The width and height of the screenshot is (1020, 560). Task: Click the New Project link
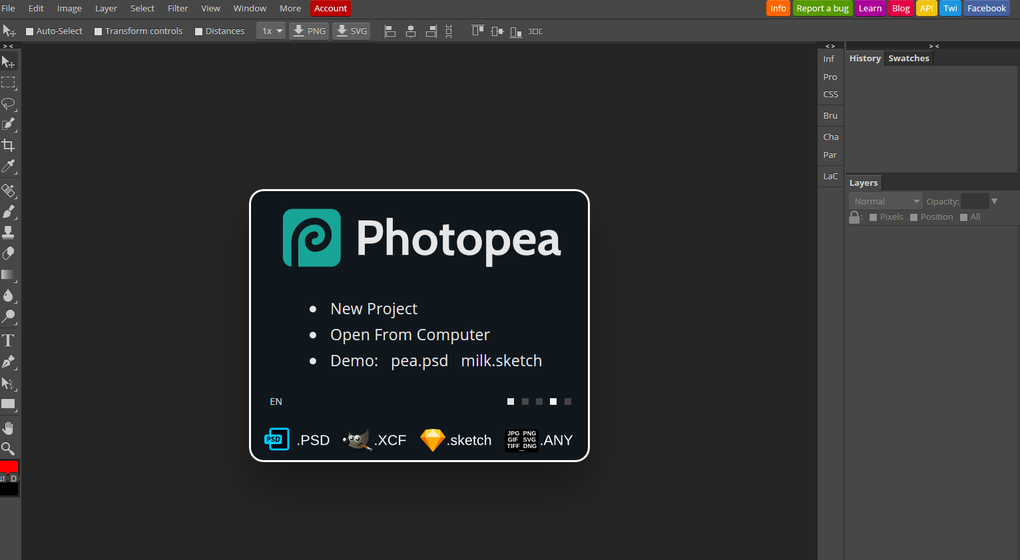(373, 309)
